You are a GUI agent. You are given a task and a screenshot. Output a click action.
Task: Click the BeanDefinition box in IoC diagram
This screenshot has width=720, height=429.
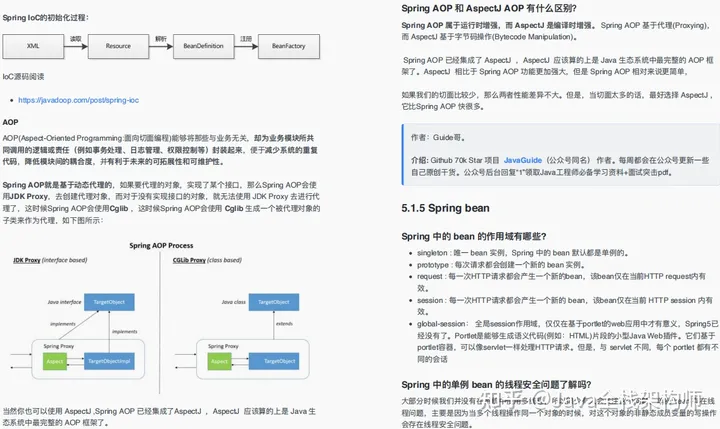pos(203,46)
